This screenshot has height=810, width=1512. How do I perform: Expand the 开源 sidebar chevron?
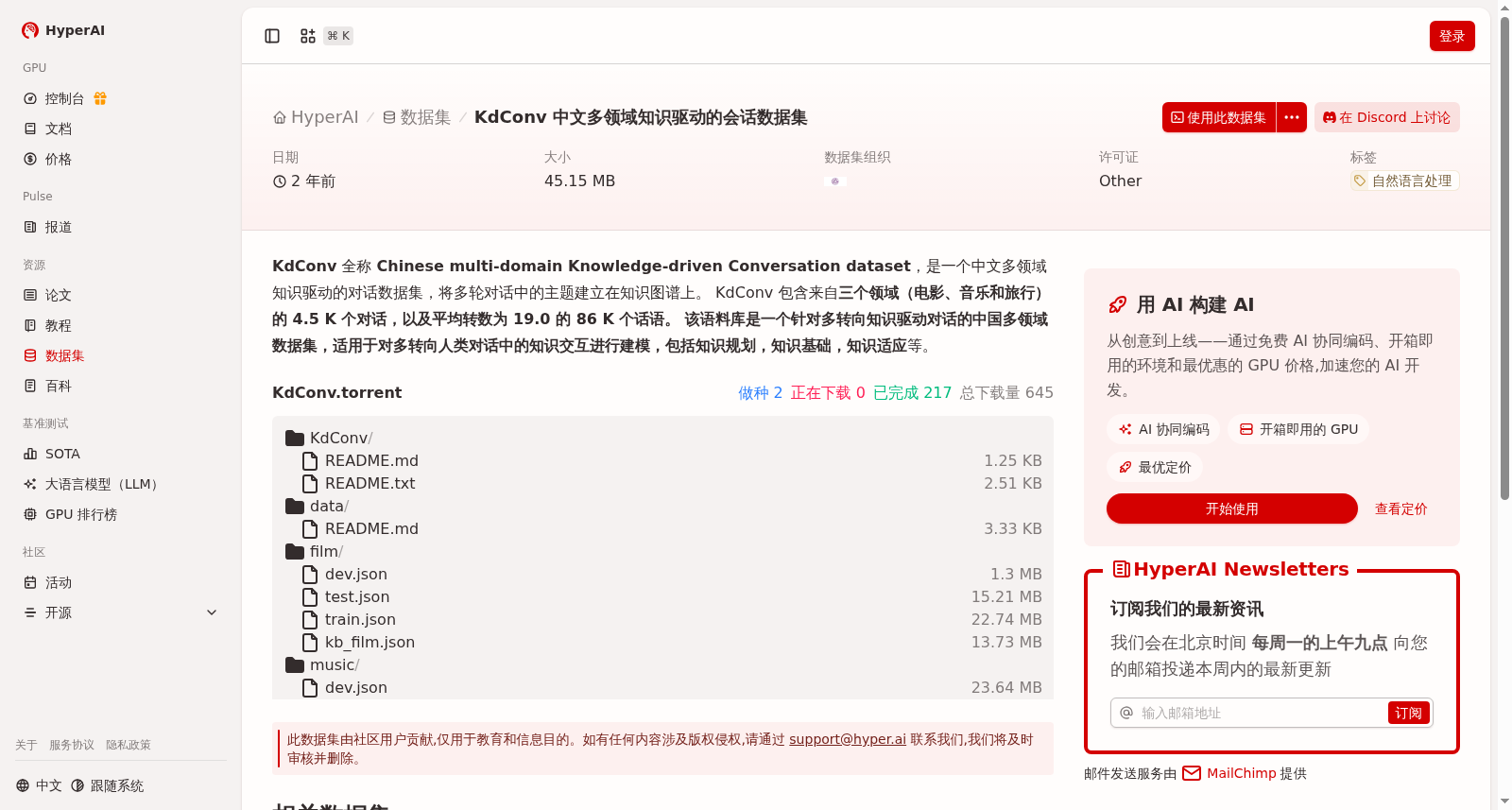212,612
